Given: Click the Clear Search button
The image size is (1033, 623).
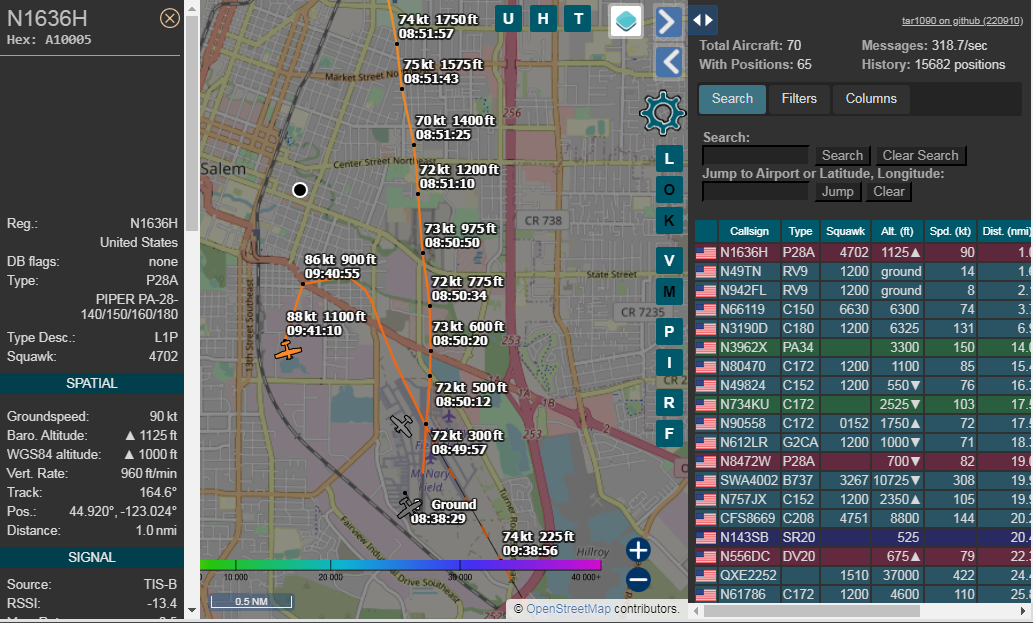Looking at the screenshot, I should pyautogui.click(x=920, y=155).
